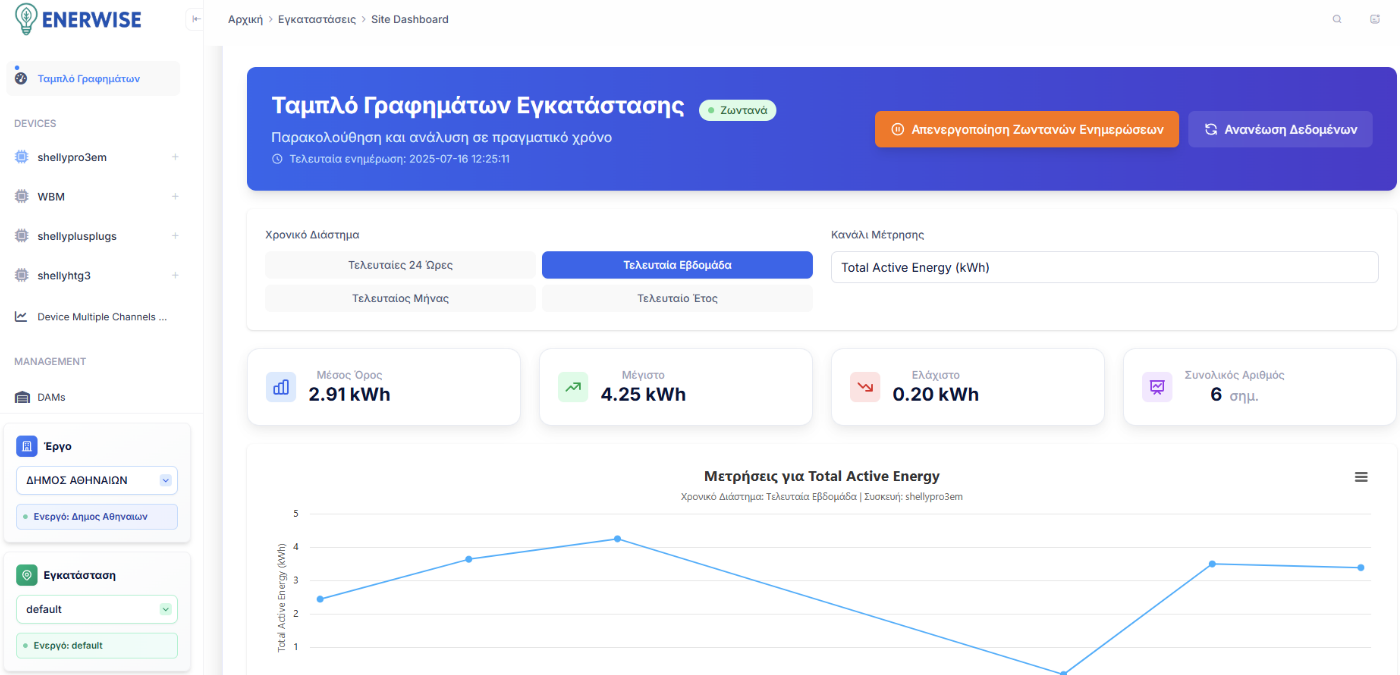Click the Ανανέωση Δεδομένων button
Viewport: 1400px width, 675px height.
[x=1280, y=129]
